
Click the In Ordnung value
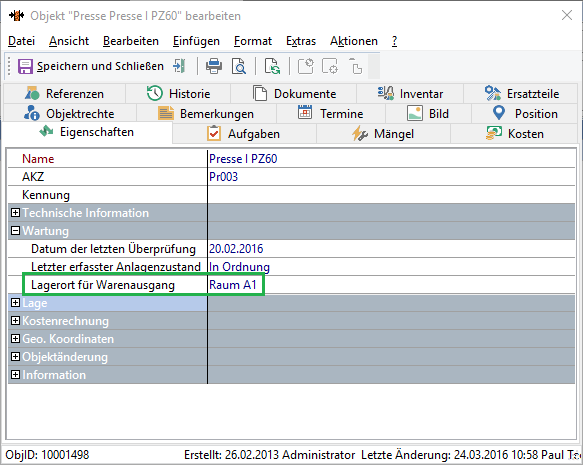239,267
